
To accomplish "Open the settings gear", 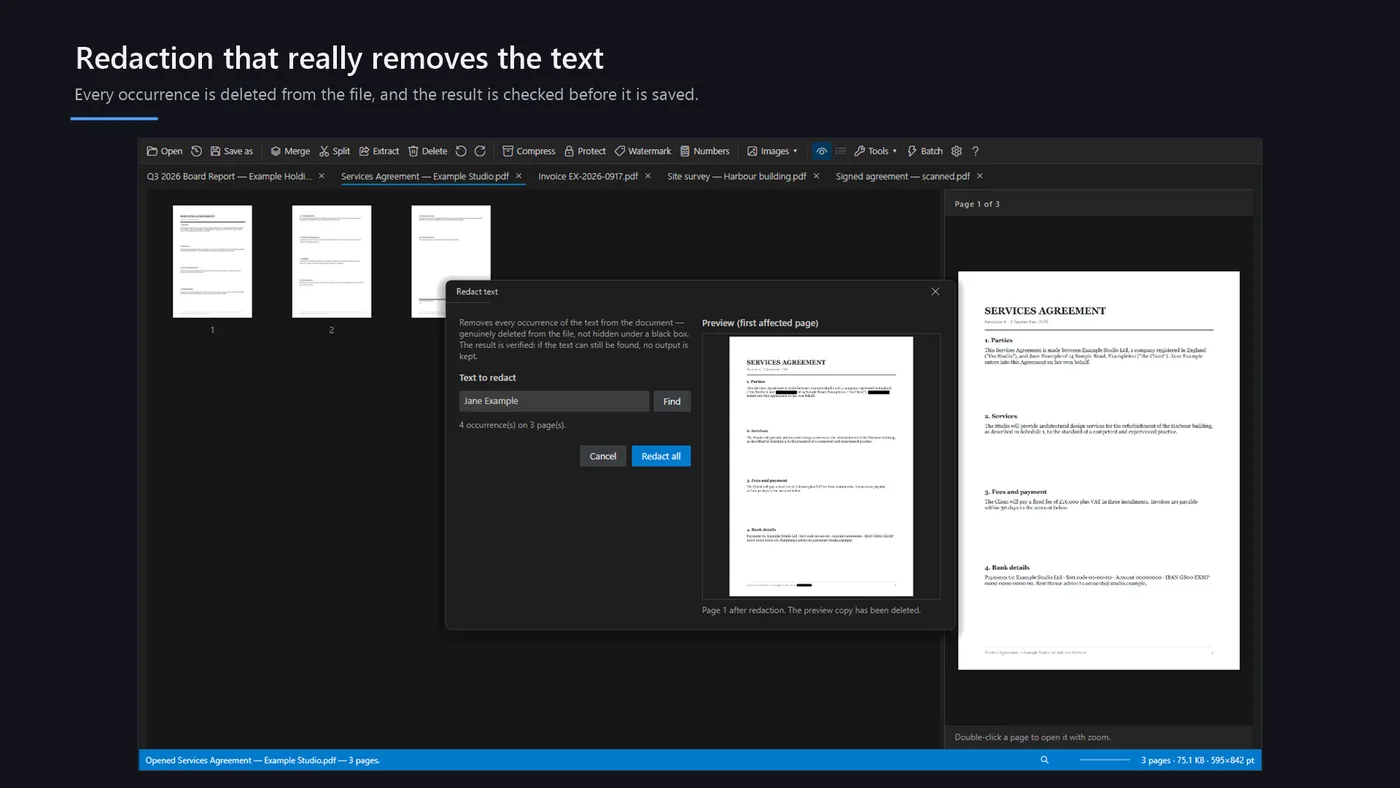I will (x=957, y=151).
